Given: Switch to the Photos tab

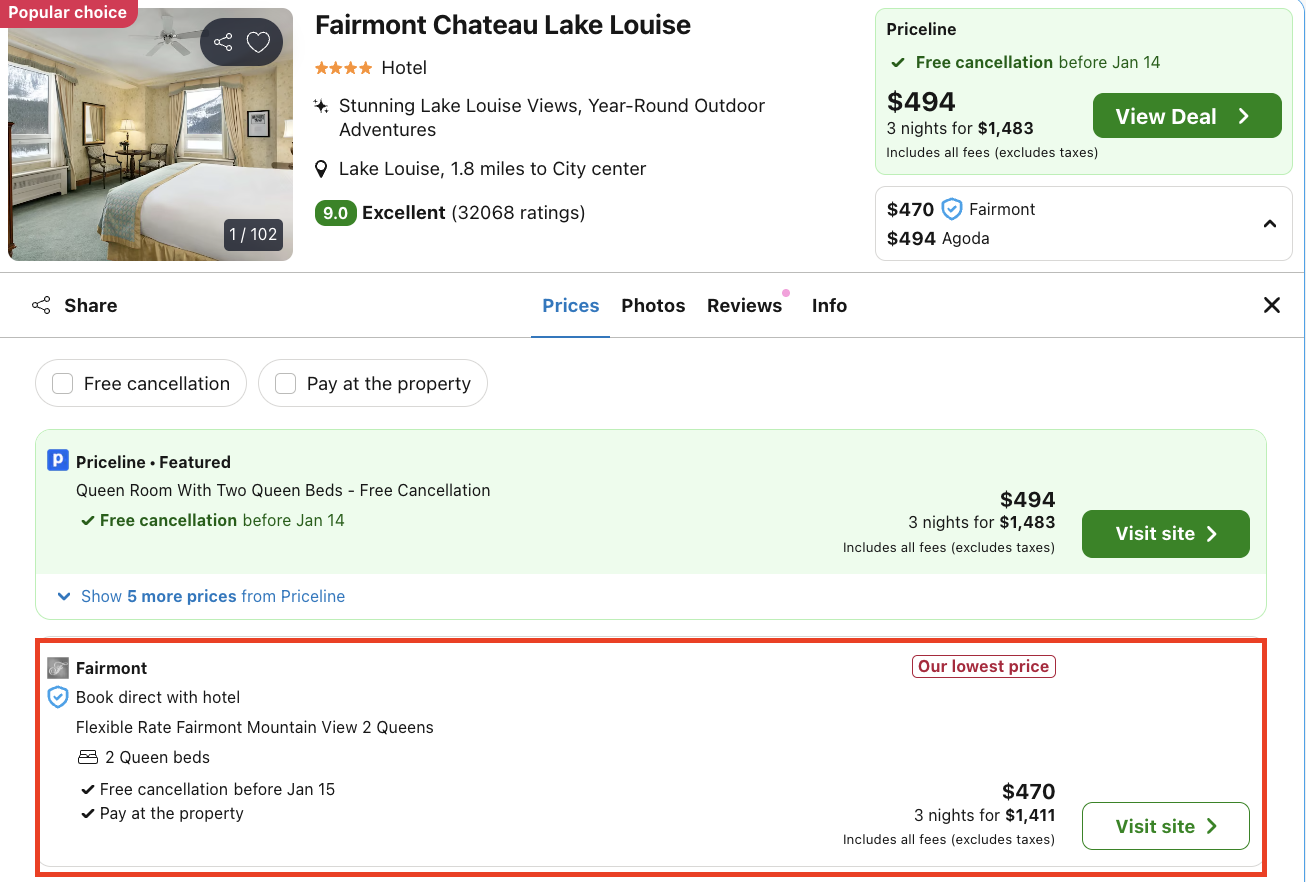Looking at the screenshot, I should tap(653, 306).
